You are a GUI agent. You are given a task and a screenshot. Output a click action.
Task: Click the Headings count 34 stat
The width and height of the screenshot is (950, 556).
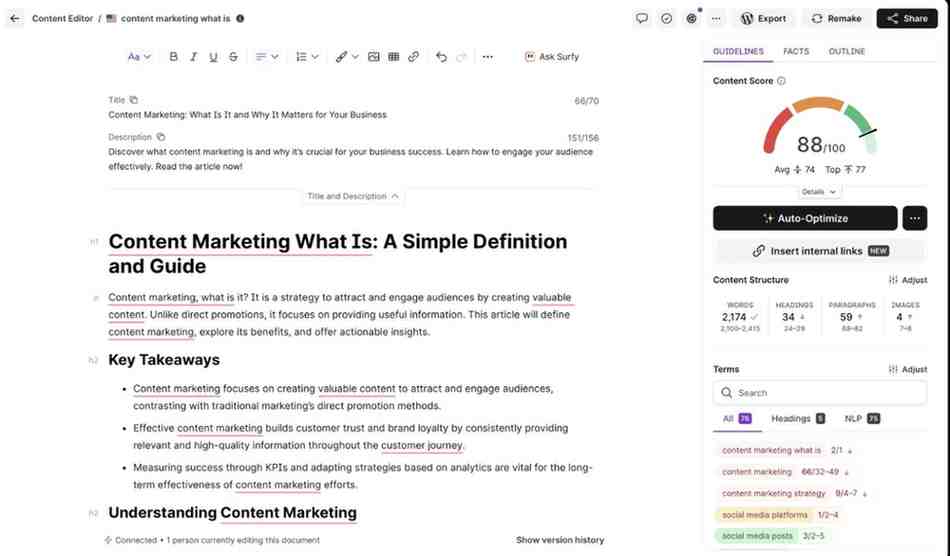[x=794, y=317]
